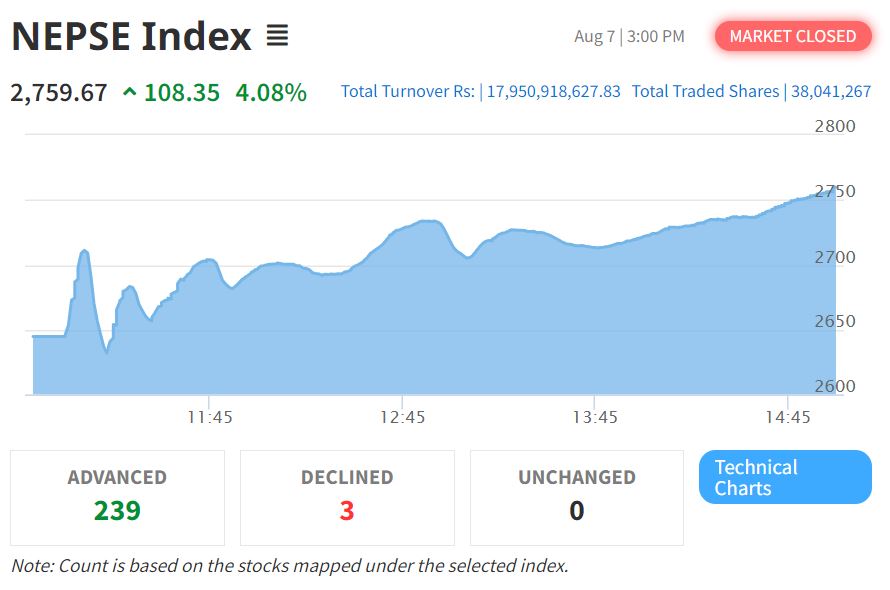
Task: Click the Aug 7 3:00 PM timestamp
Action: (x=629, y=36)
